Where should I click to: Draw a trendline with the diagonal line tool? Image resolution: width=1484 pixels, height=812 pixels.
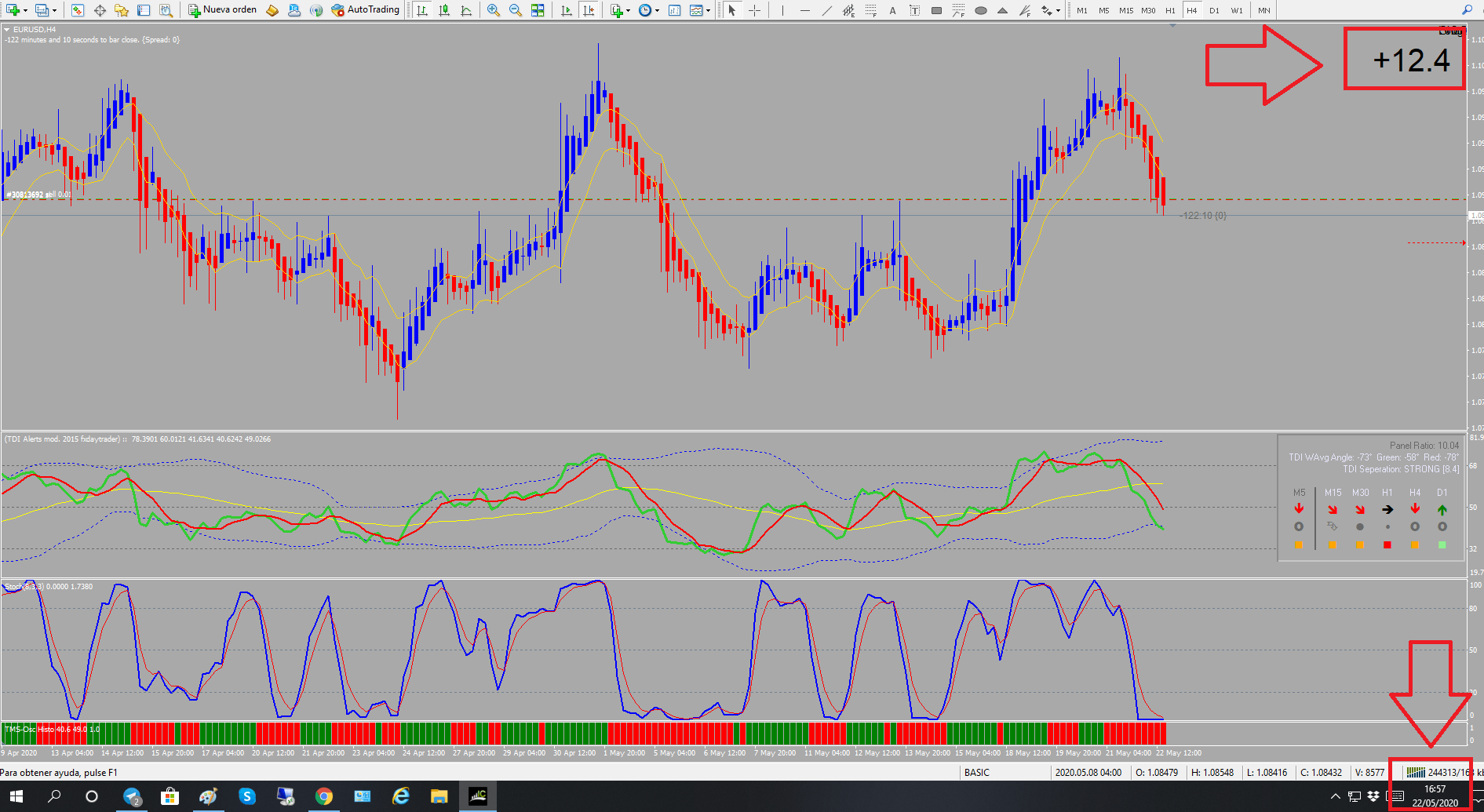pos(826,10)
